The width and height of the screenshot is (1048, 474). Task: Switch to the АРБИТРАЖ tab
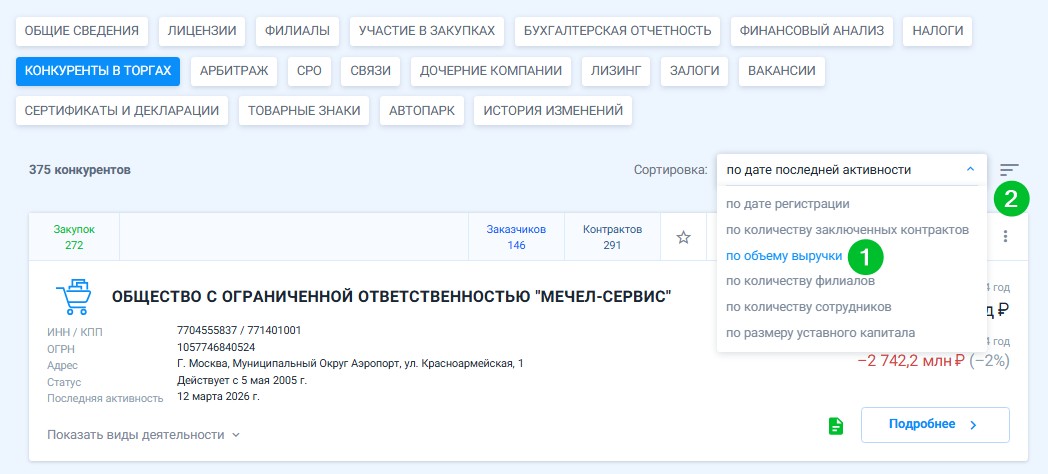[x=234, y=71]
